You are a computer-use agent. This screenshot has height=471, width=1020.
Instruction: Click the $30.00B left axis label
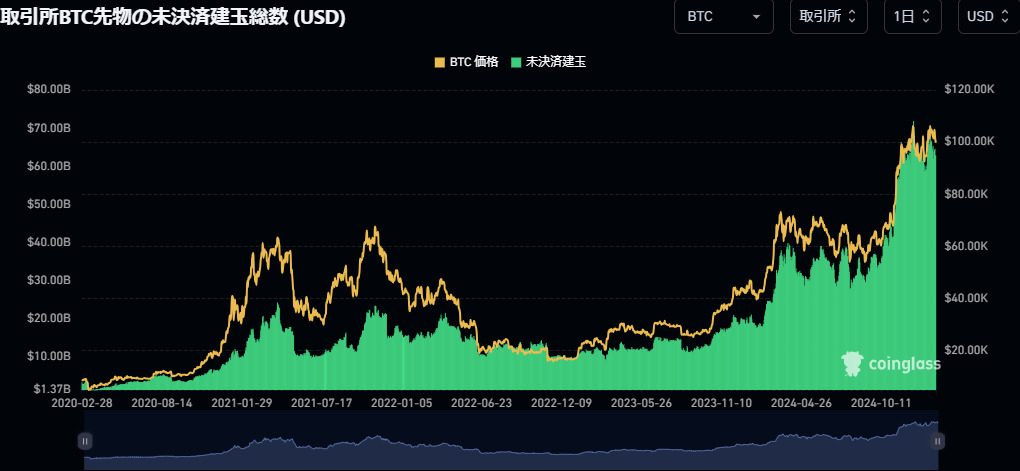tap(49, 280)
